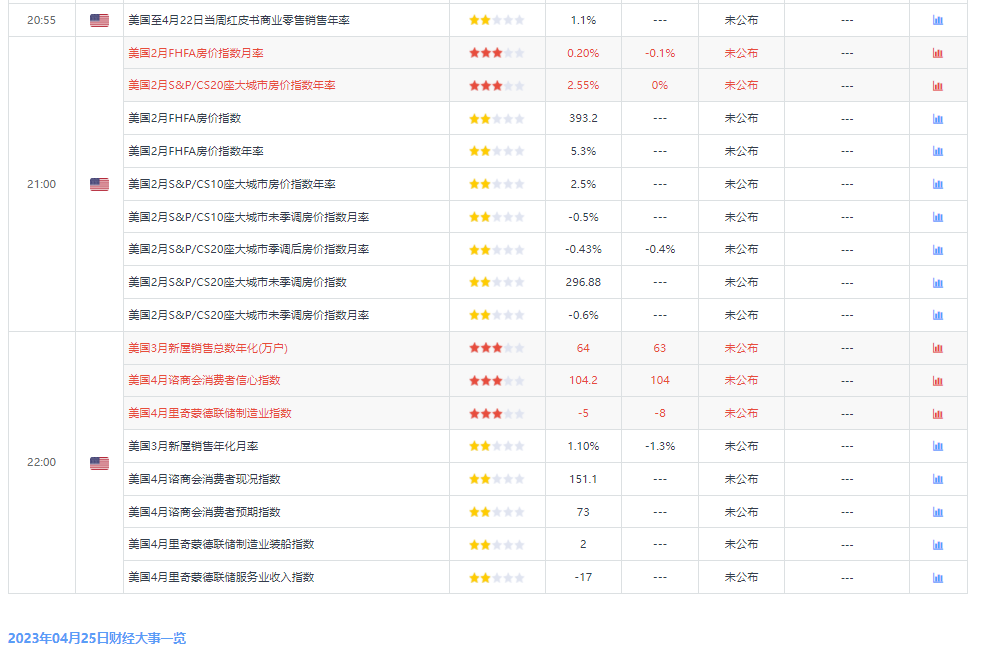Click star rating of 美国4月里奇蒙德联储服务业收入指数
This screenshot has height=648, width=1007.
coord(496,577)
